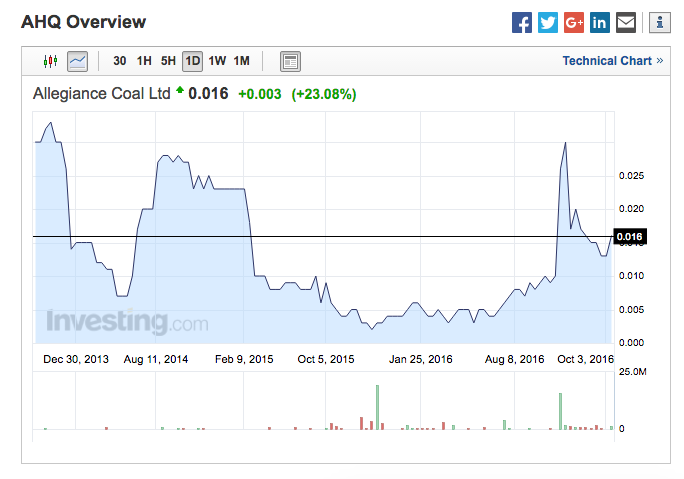The image size is (684, 479).
Task: Select the 1D interval
Action: coord(192,61)
